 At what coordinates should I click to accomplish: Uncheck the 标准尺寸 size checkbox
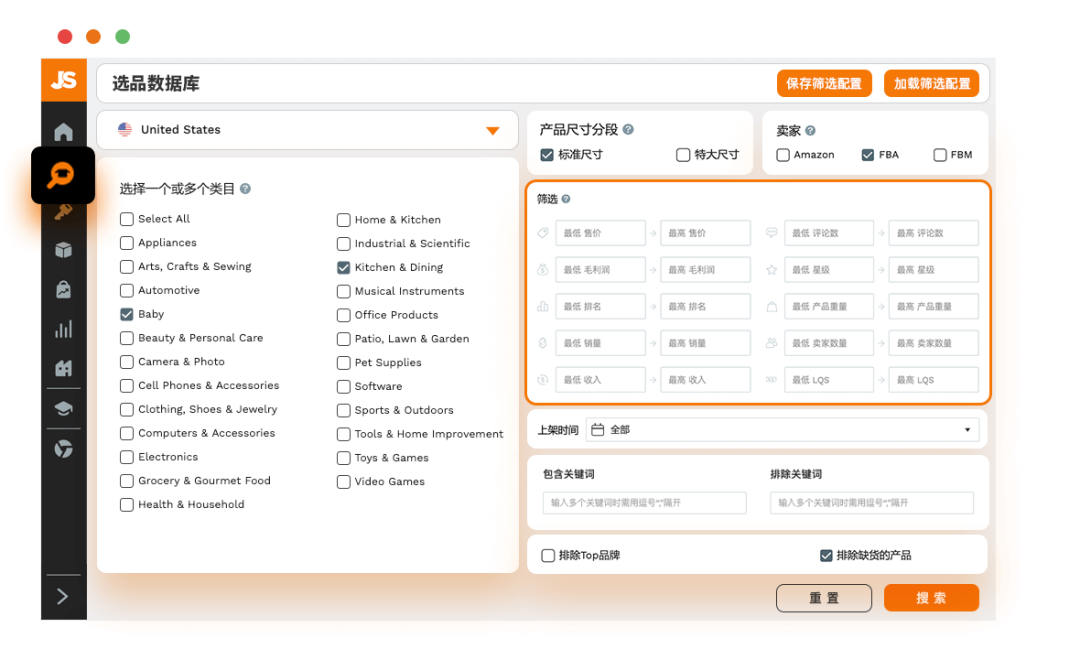(545, 154)
